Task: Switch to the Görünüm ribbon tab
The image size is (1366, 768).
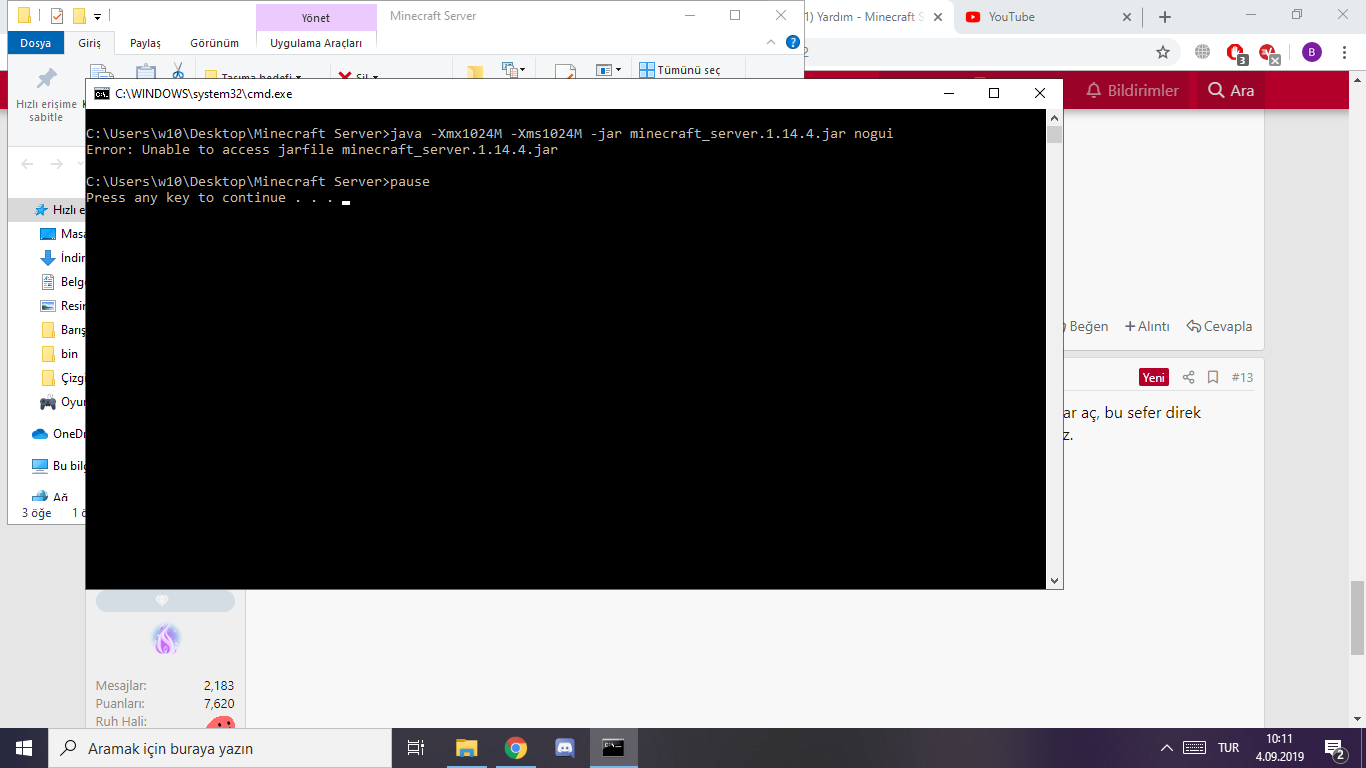Action: click(214, 43)
